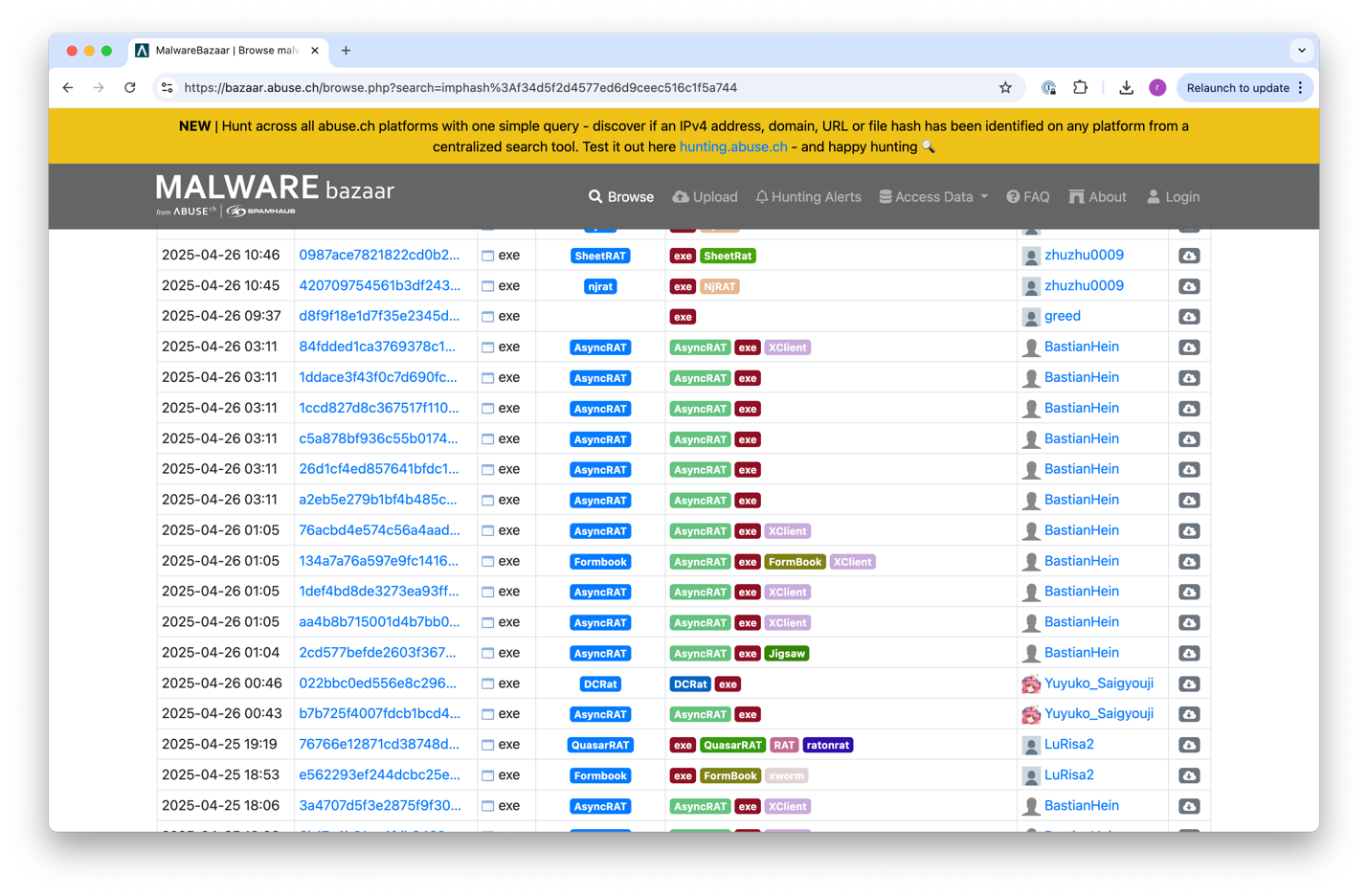Expand the Access Data dropdown menu
Image resolution: width=1368 pixels, height=896 pixels.
point(933,197)
